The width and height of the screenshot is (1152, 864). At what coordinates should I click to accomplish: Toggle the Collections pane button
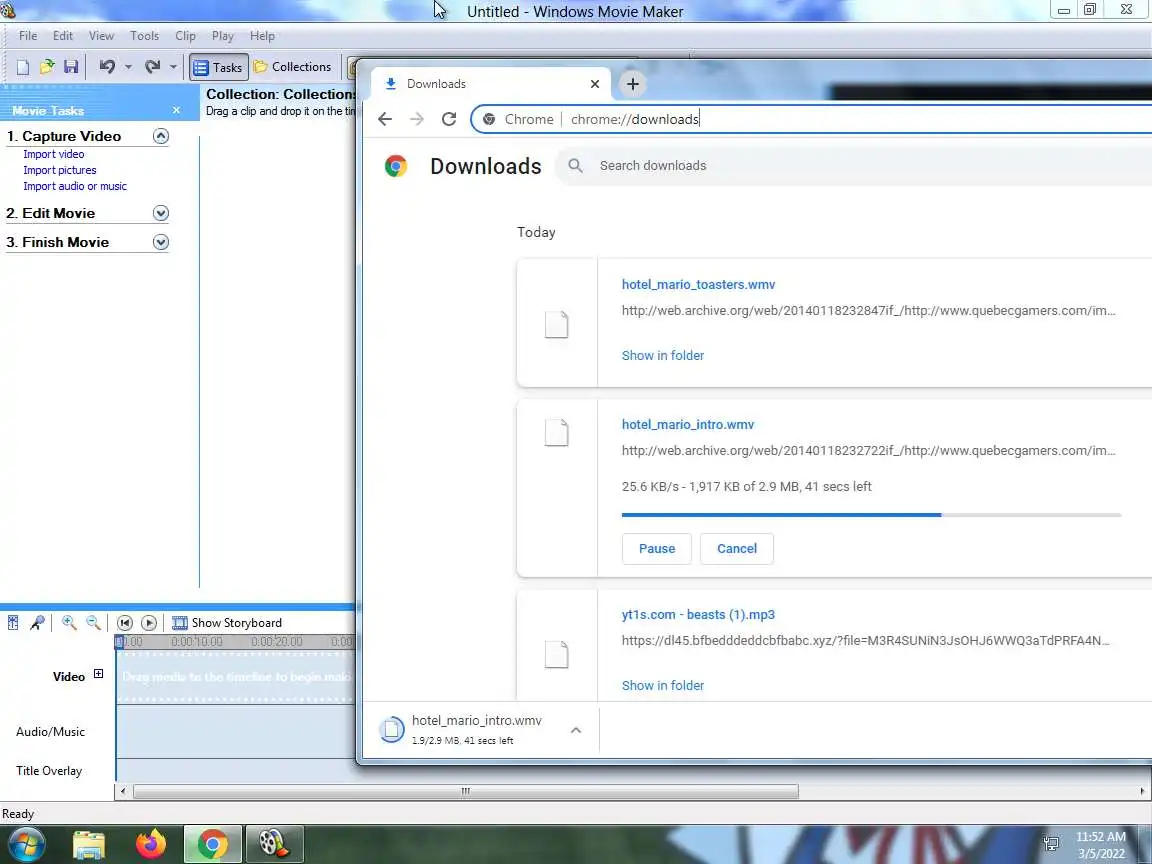coord(292,67)
